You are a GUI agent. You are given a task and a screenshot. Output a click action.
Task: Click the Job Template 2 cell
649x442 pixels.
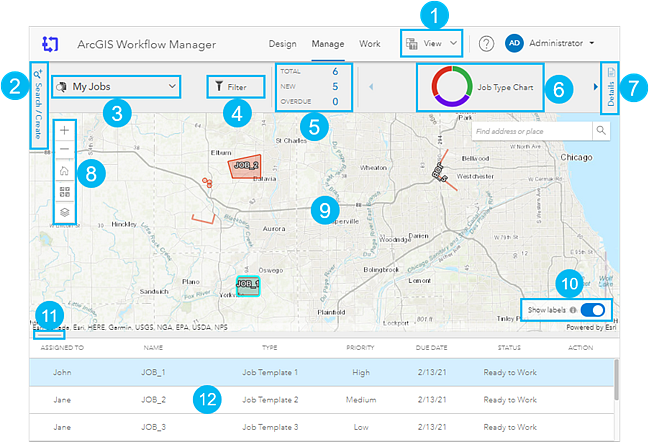[x=270, y=400]
